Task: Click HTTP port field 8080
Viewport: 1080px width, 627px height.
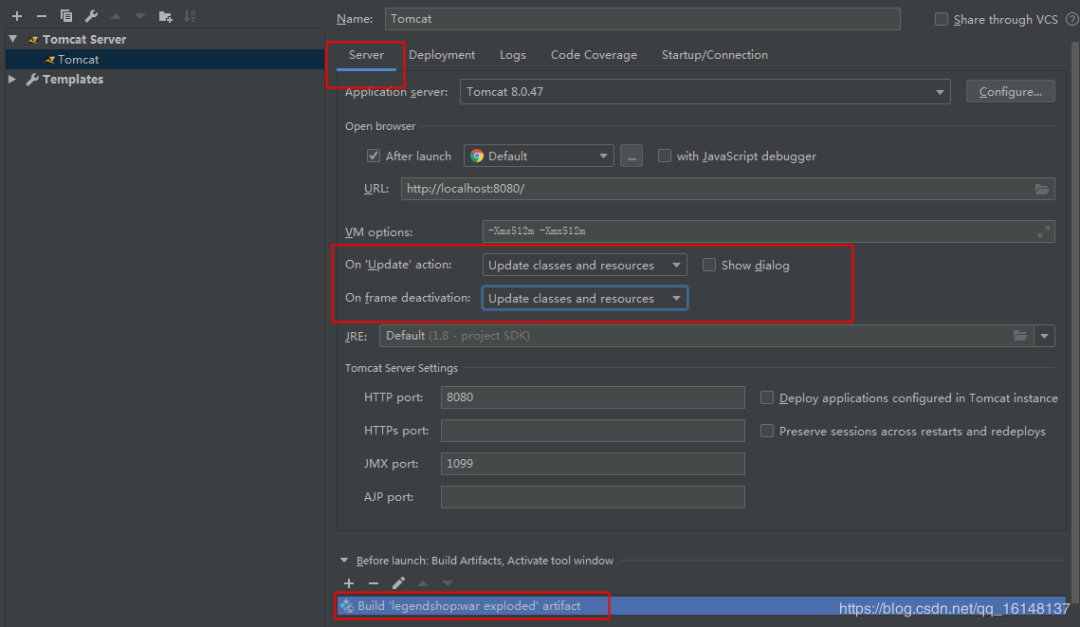Action: click(x=592, y=397)
